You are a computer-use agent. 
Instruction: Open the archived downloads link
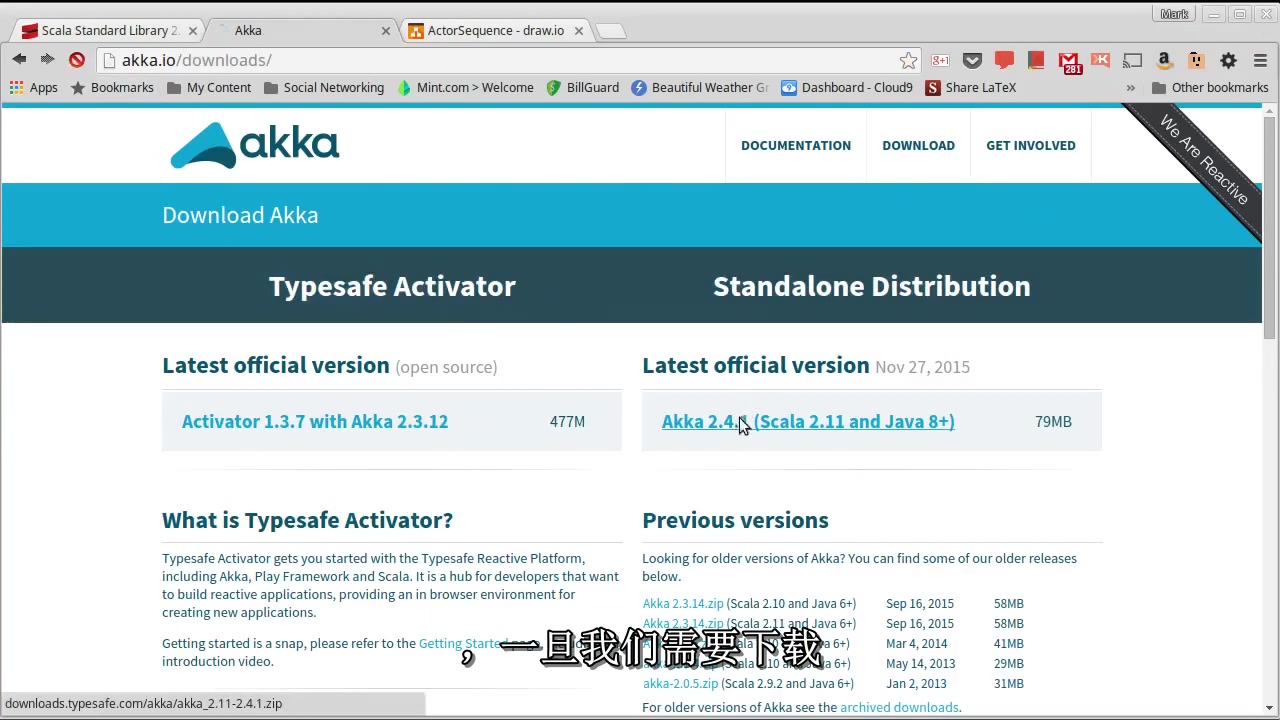[899, 708]
